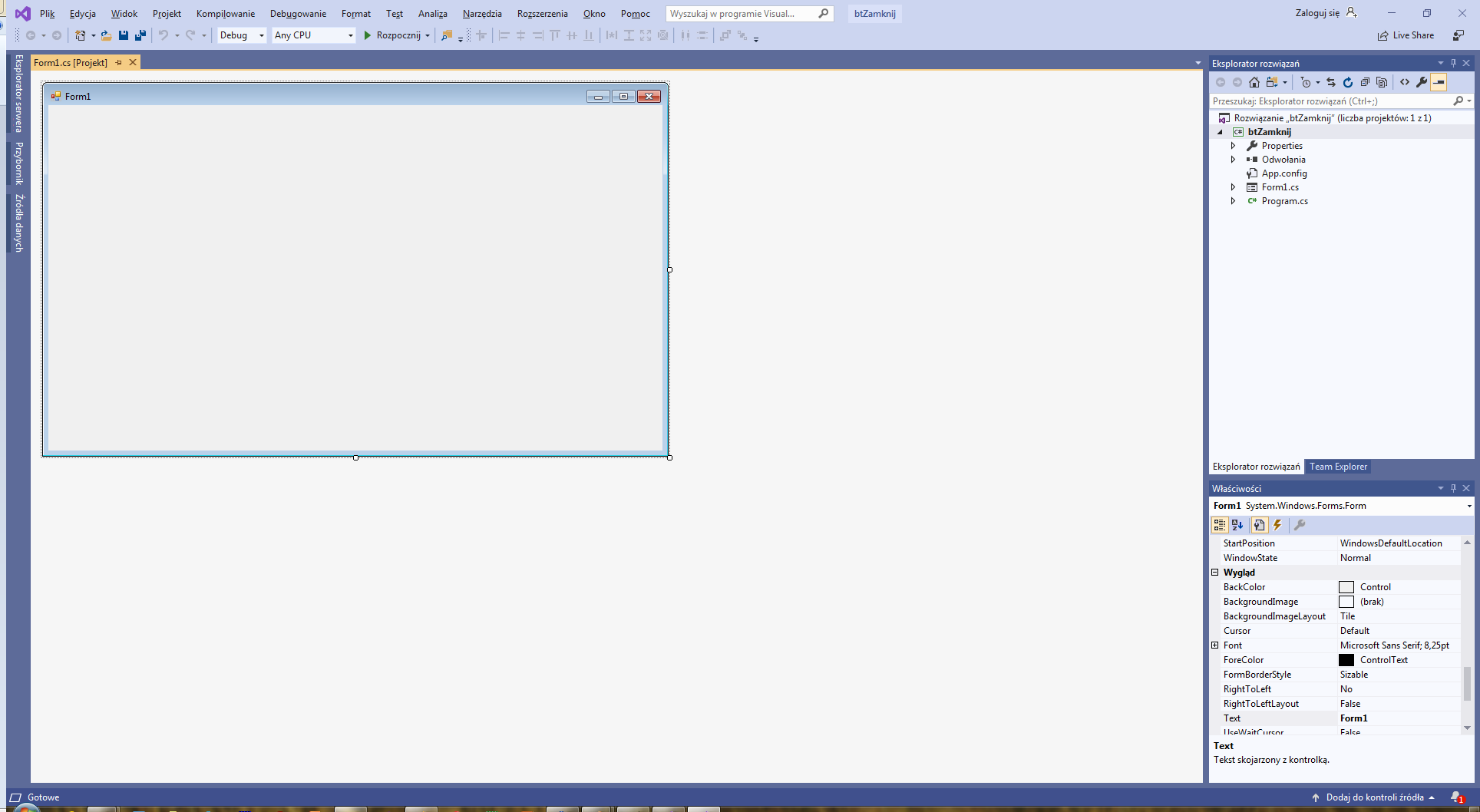The height and width of the screenshot is (812, 1480).
Task: Click the Events lightning bolt icon
Action: pyautogui.click(x=1277, y=525)
